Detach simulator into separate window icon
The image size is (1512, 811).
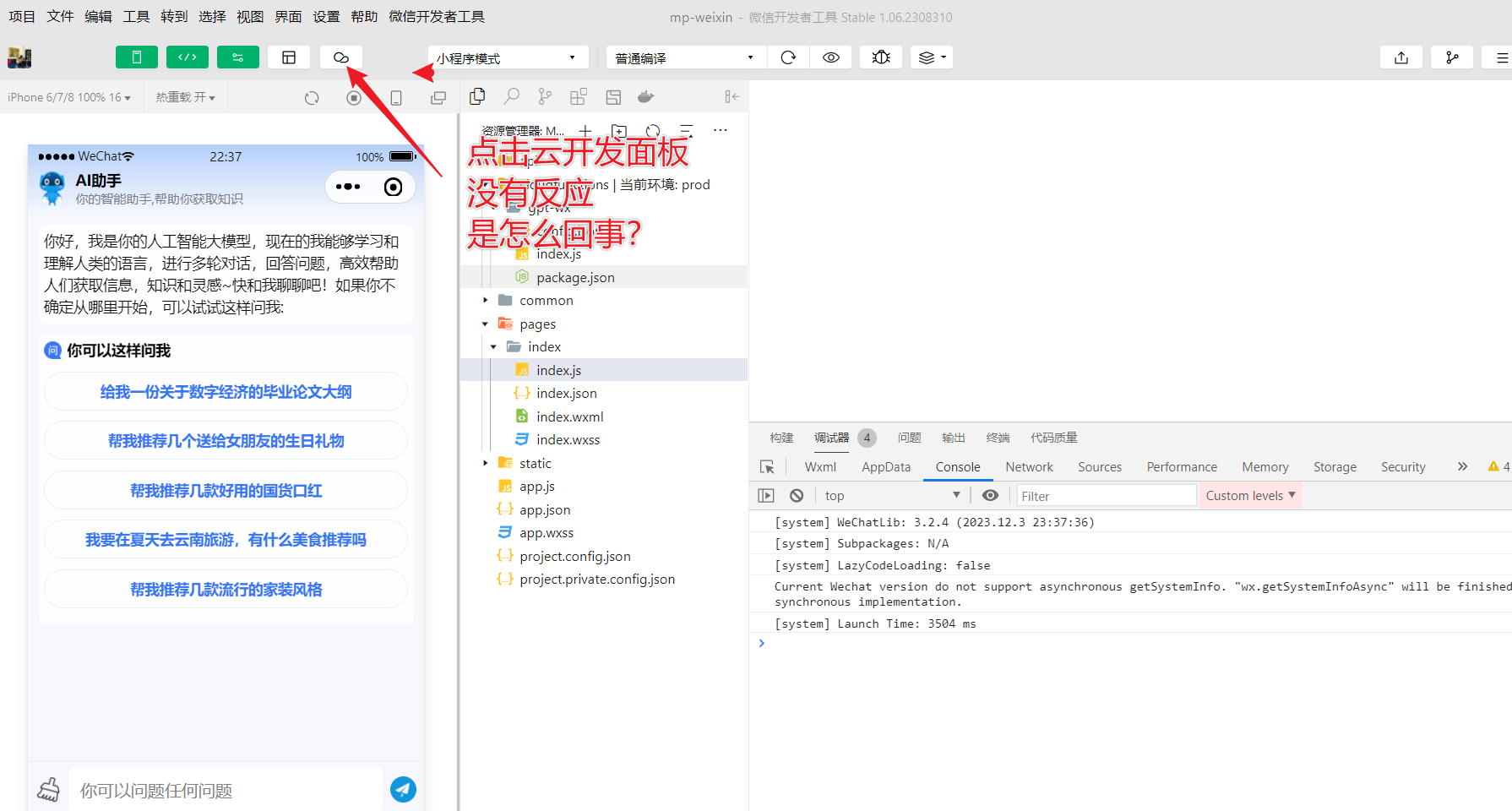[438, 98]
